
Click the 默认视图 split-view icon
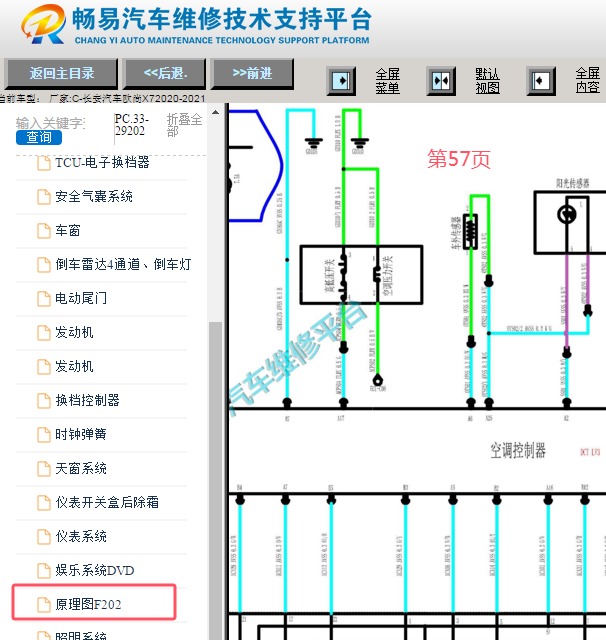tap(441, 81)
